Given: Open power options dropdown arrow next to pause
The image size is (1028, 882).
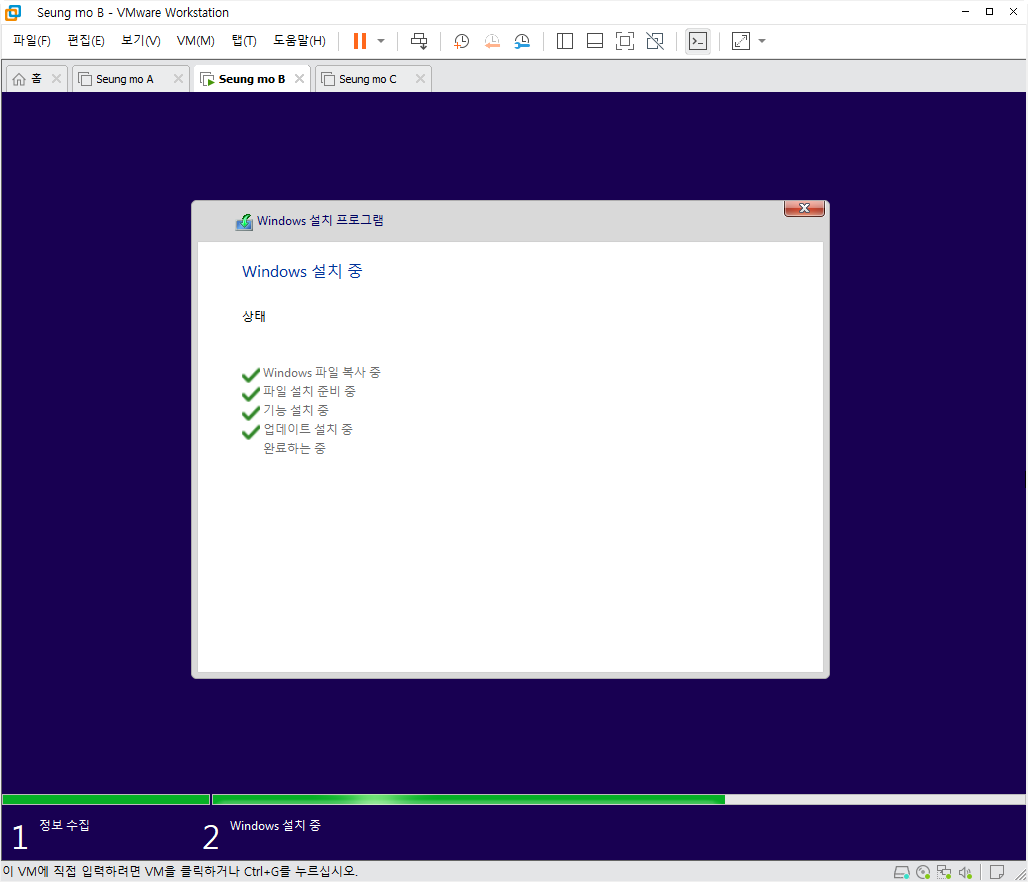Looking at the screenshot, I should tap(381, 41).
